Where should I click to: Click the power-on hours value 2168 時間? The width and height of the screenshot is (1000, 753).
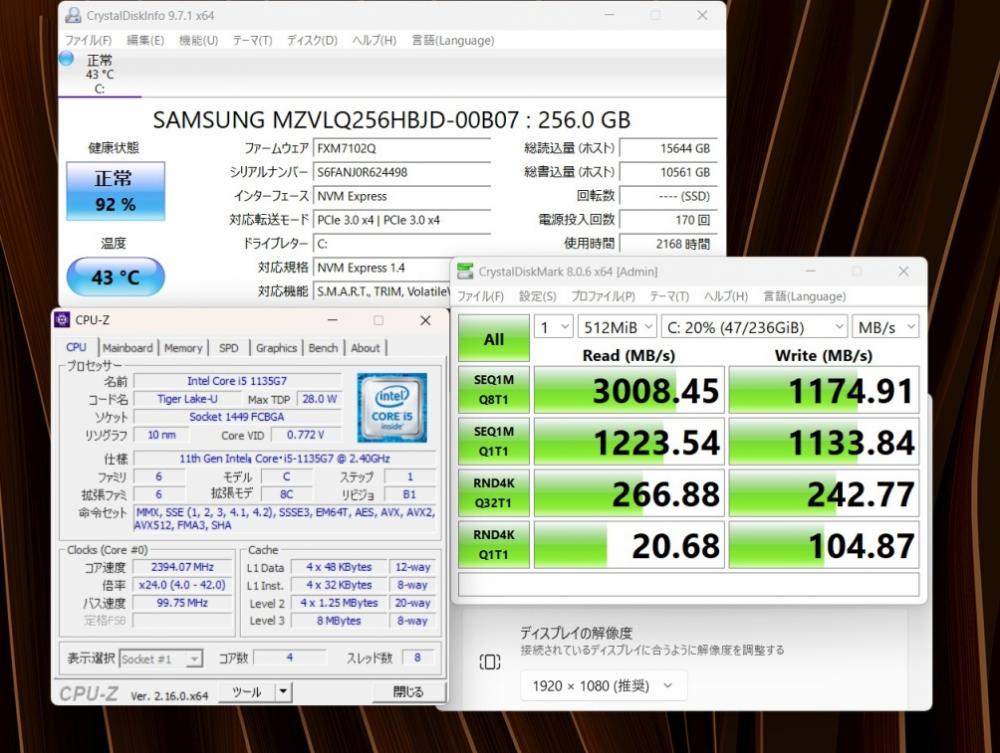click(668, 244)
